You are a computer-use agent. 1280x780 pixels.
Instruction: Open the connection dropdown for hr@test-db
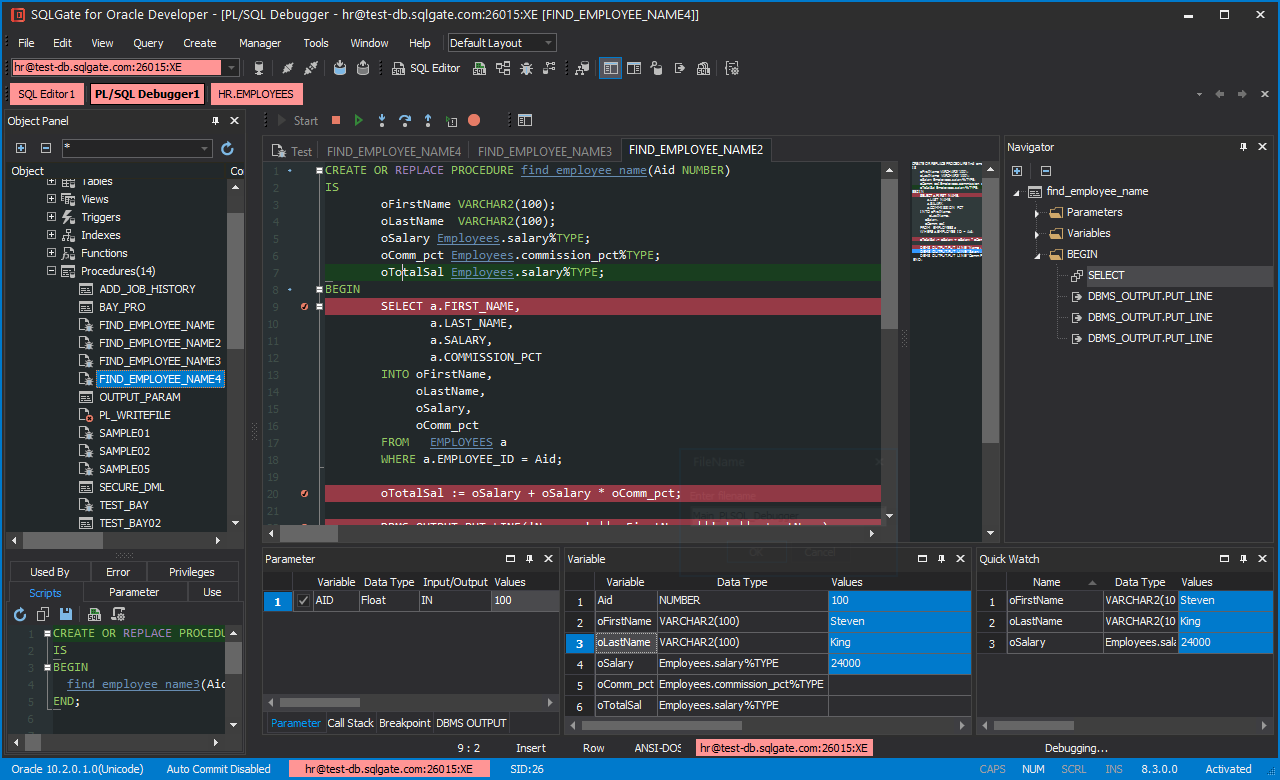[x=232, y=67]
